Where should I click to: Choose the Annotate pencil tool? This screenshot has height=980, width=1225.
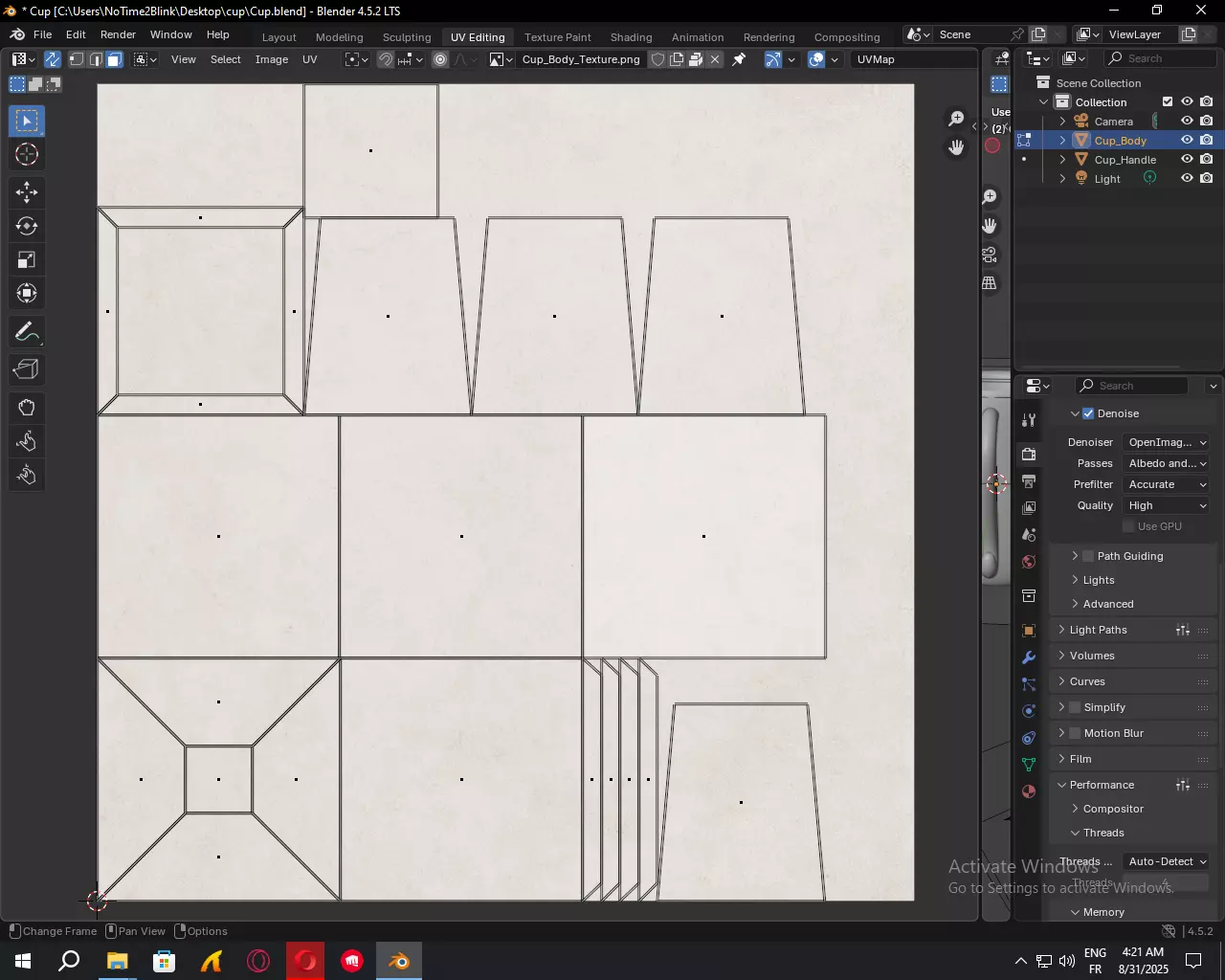point(27,333)
